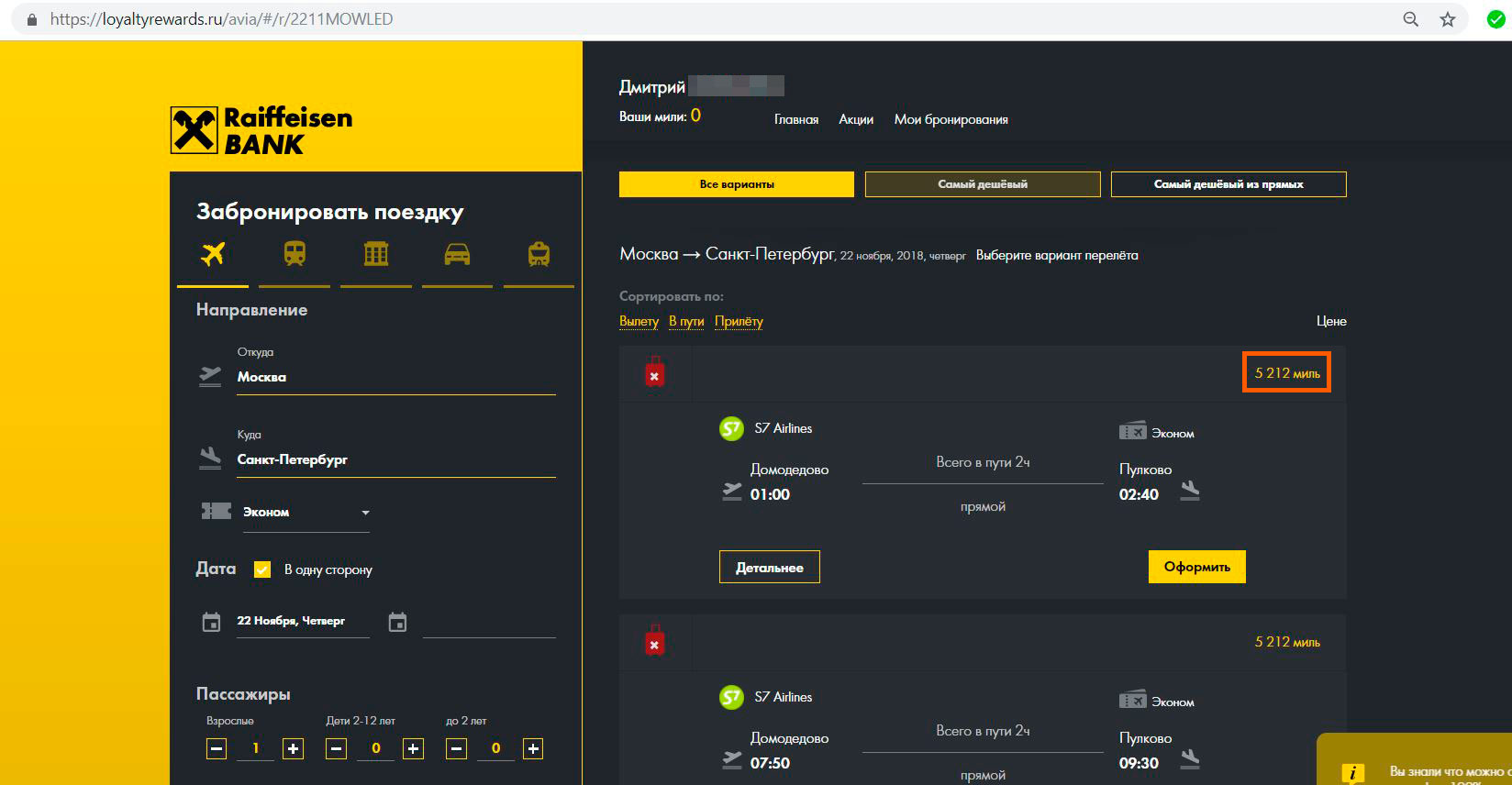
Task: Select the 'Самый дешёвый' filter tab
Action: click(983, 184)
